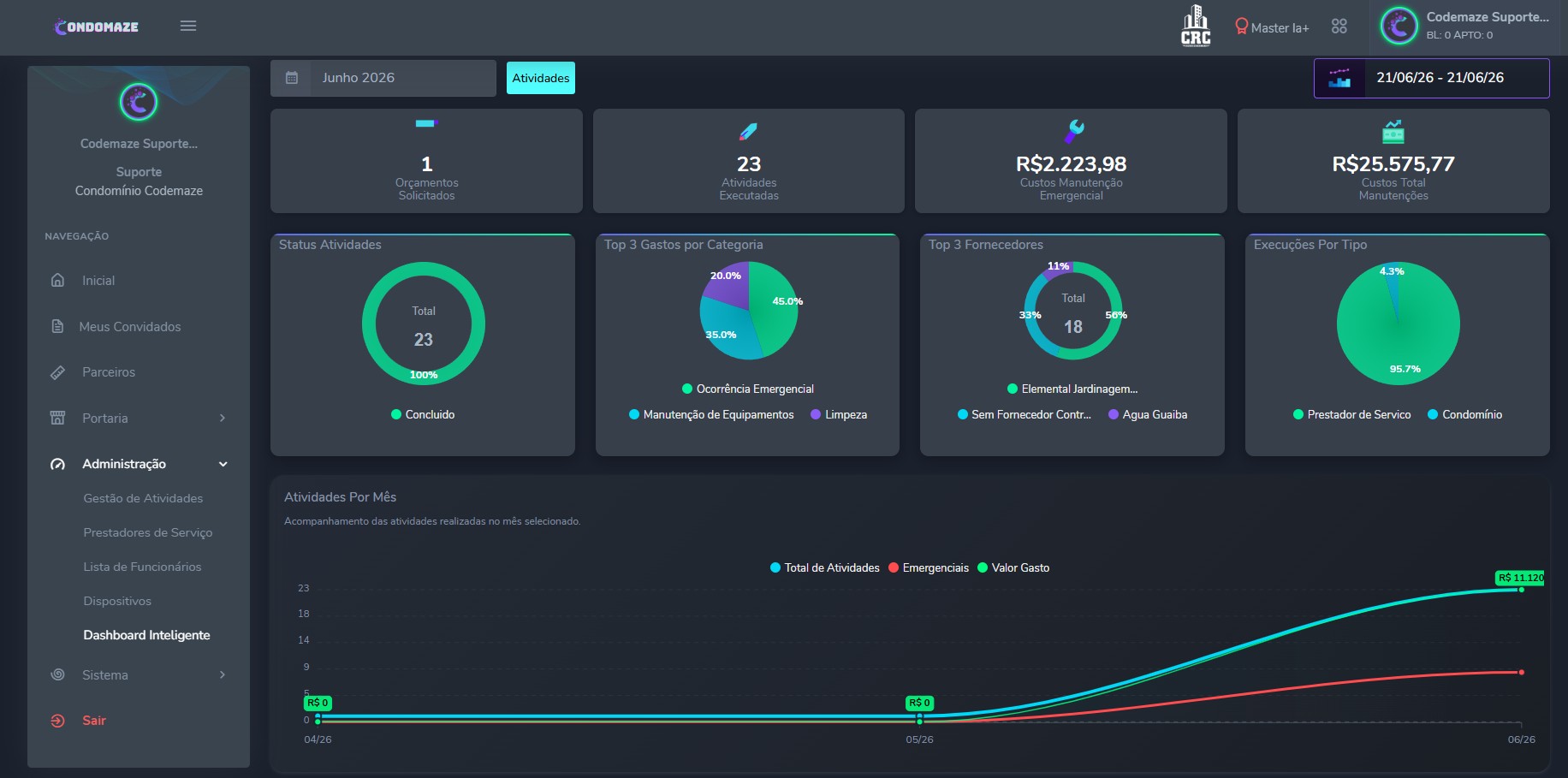This screenshot has height=778, width=1568.
Task: Click the Junho 2026 month field
Action: tap(402, 78)
